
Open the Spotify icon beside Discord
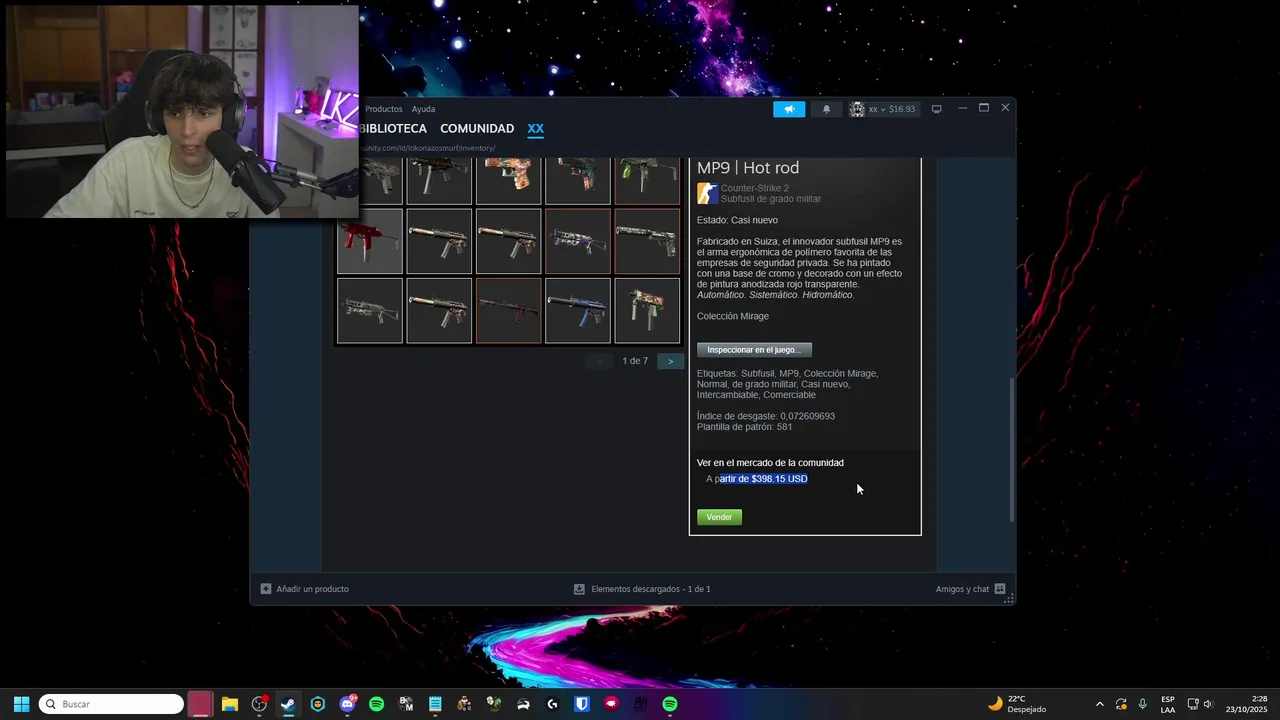coord(377,704)
